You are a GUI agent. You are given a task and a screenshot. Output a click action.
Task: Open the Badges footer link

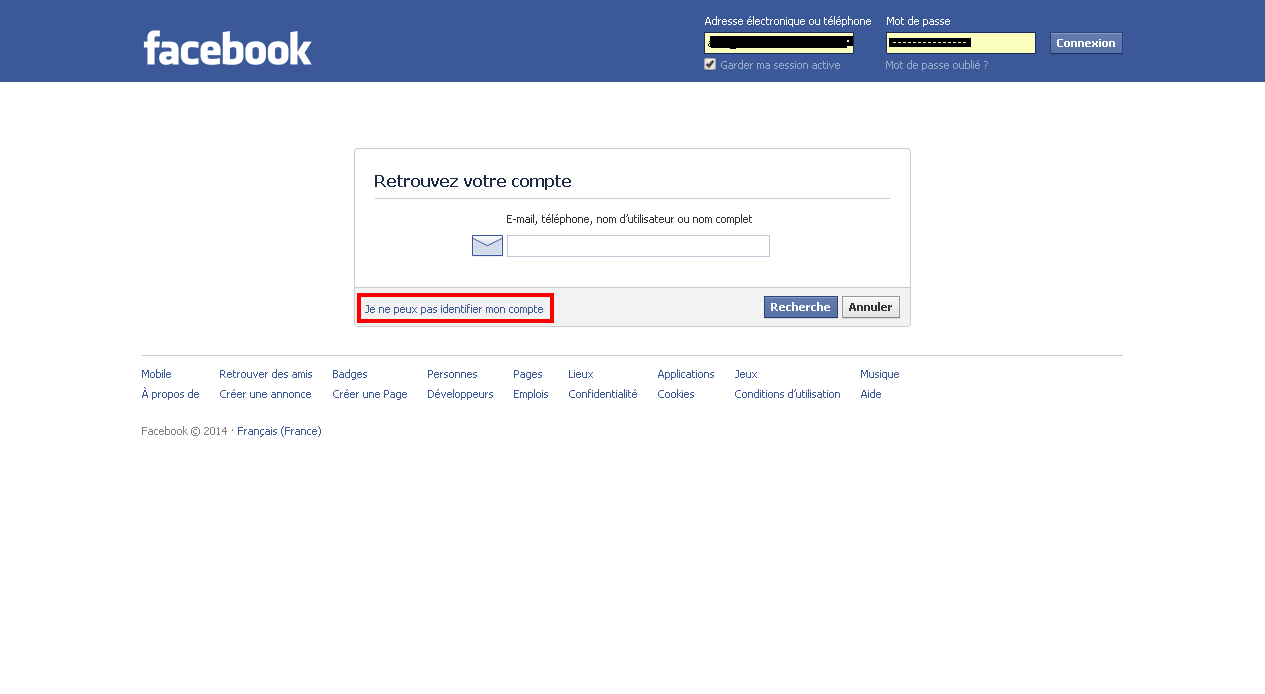(x=350, y=374)
